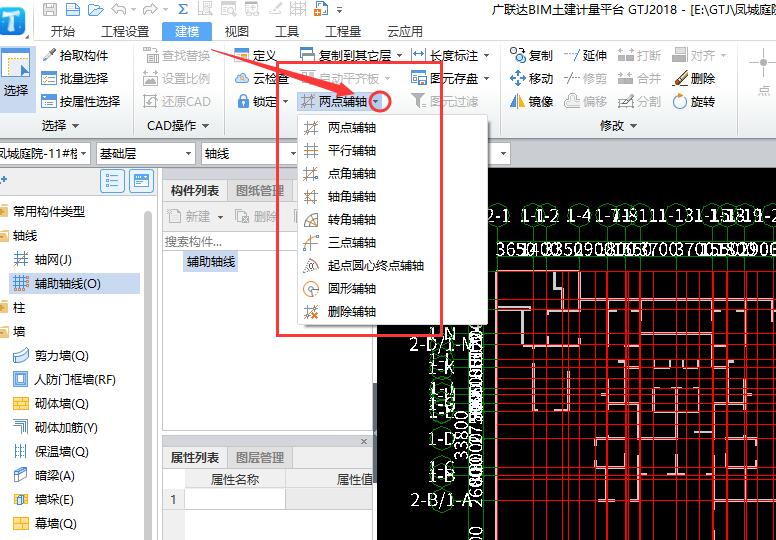776x540 pixels.
Task: Click 拾取构件 tool
Action: point(75,55)
